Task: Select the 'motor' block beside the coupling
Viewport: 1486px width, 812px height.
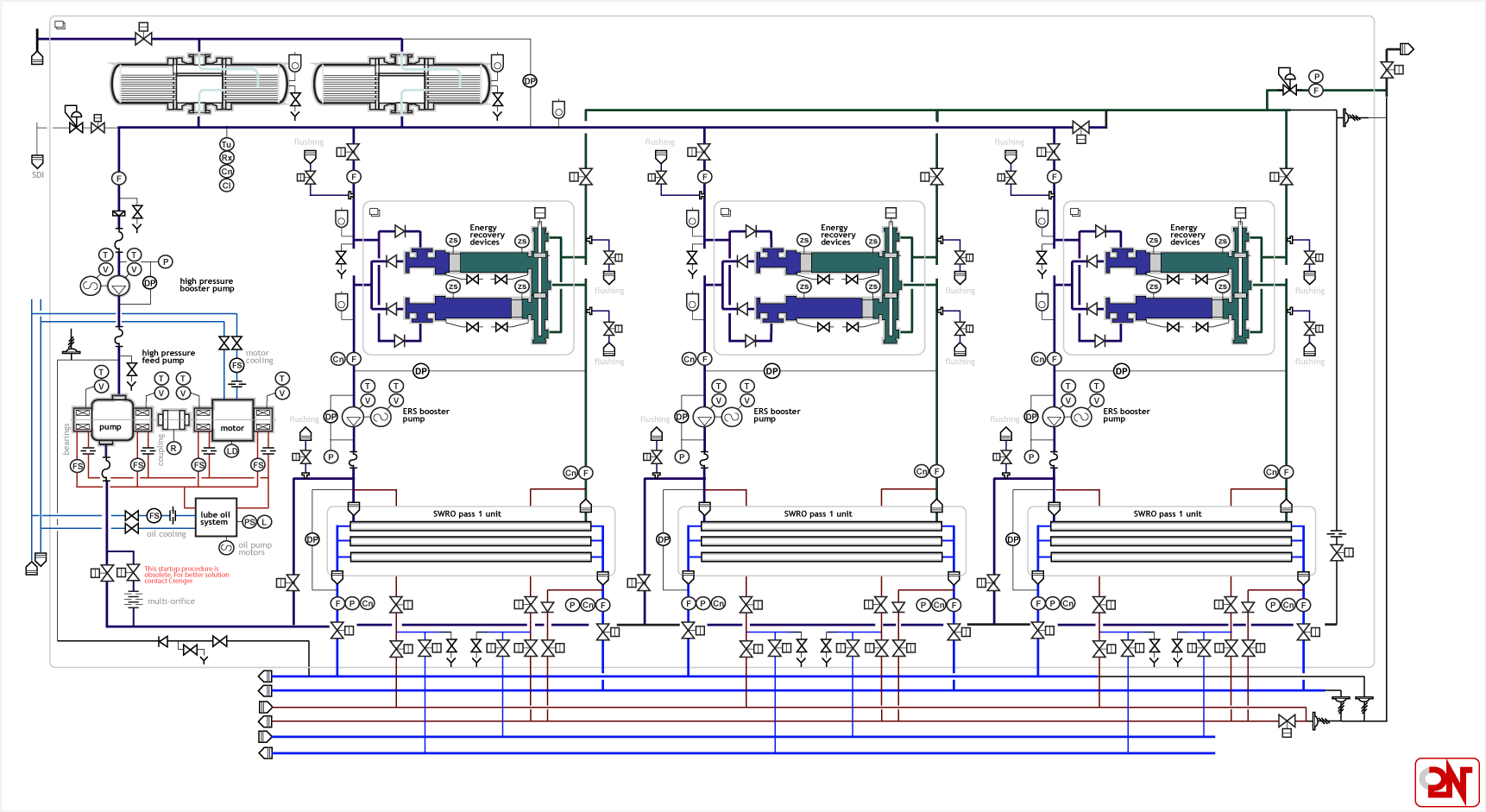Action: [232, 420]
